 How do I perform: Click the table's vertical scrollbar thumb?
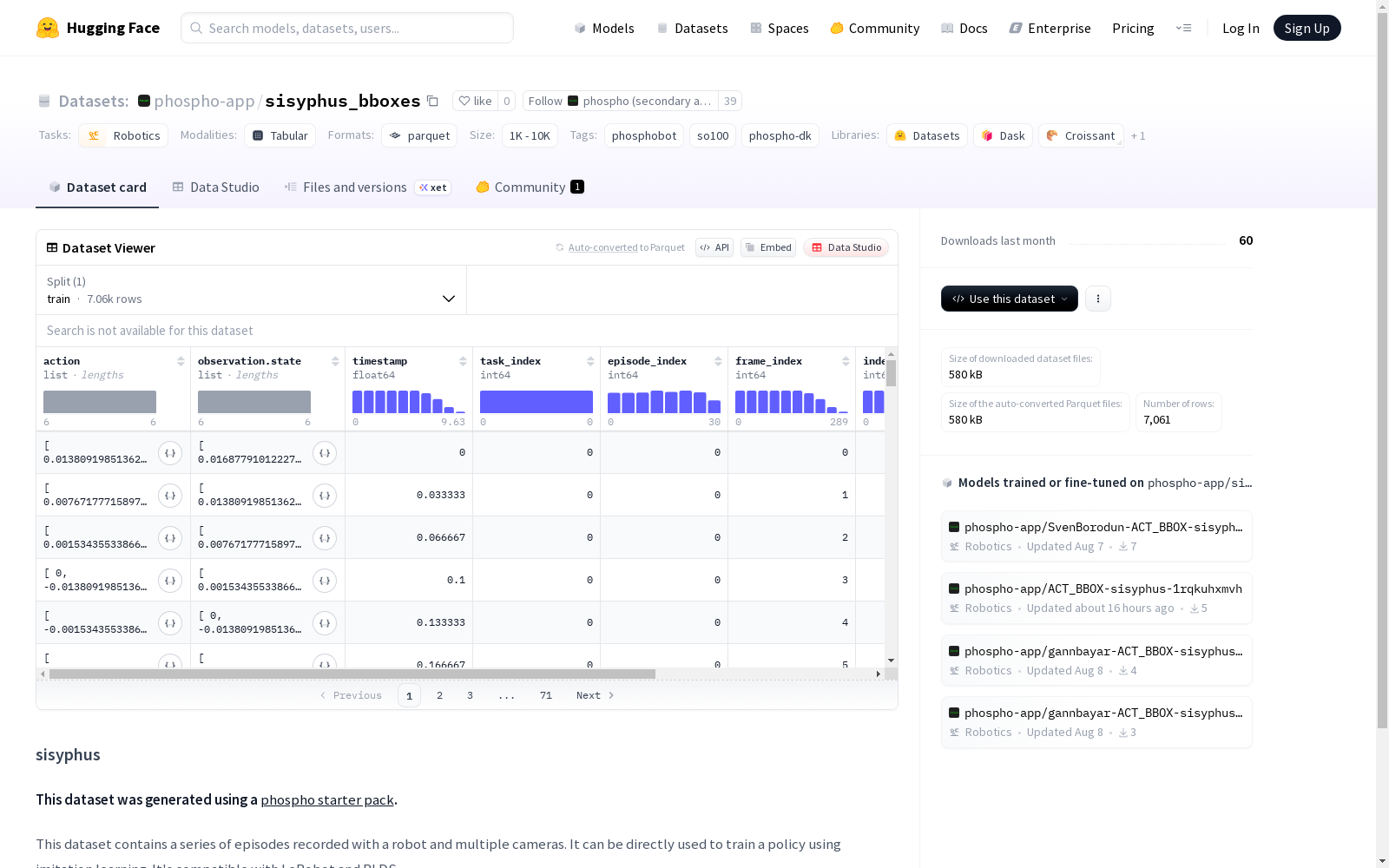pos(891,373)
